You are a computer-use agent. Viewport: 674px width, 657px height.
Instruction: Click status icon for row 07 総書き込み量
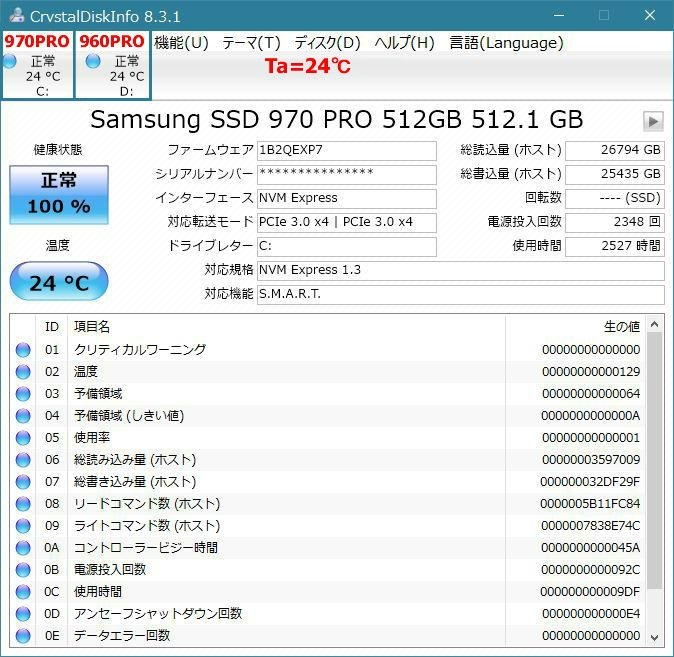pos(23,482)
